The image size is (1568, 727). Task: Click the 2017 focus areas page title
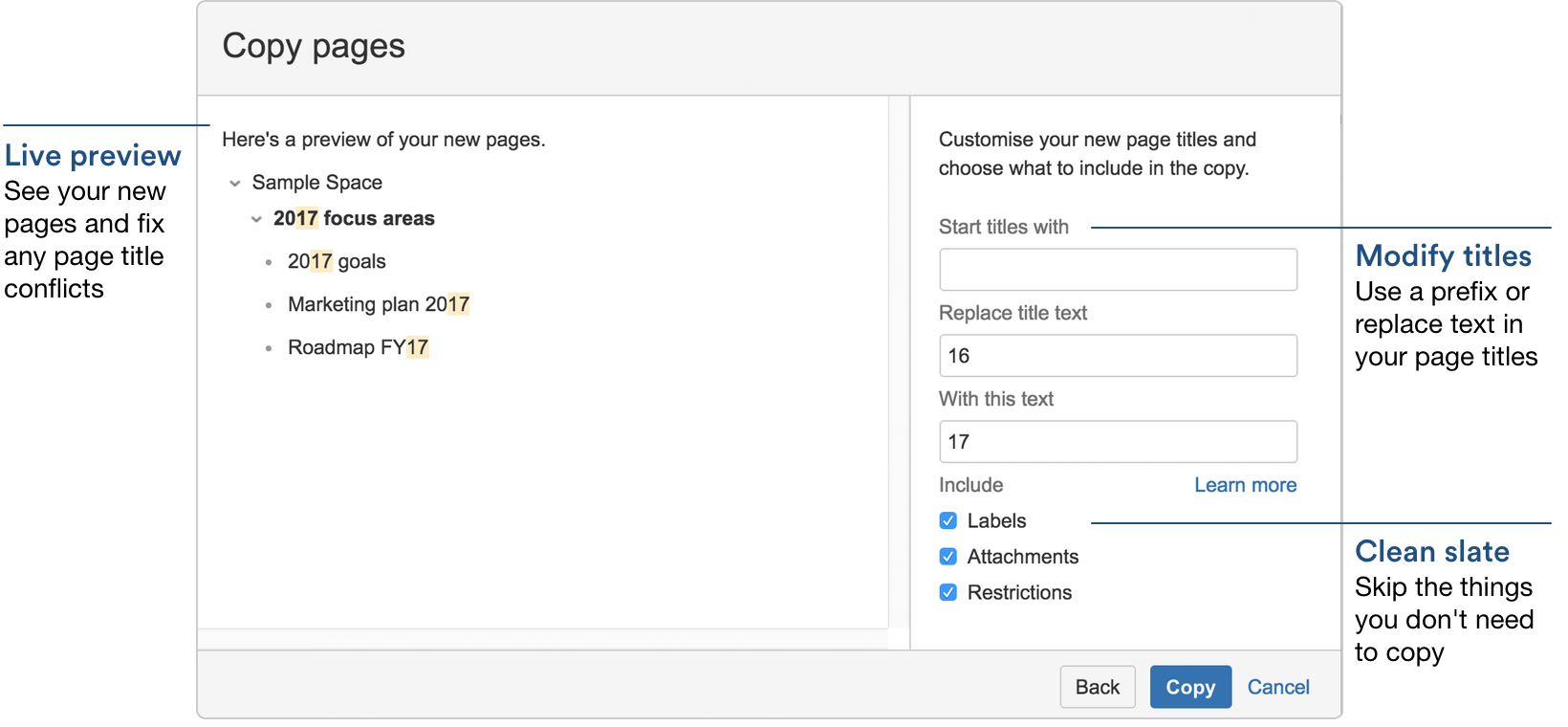click(x=354, y=219)
